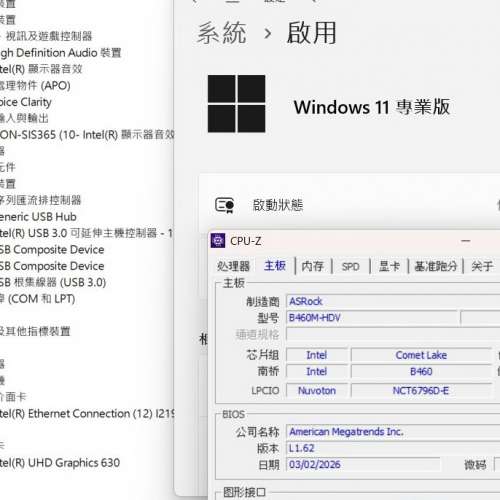
Task: Select the ON-SIS365 Intel display audio entry
Action: tap(87, 135)
